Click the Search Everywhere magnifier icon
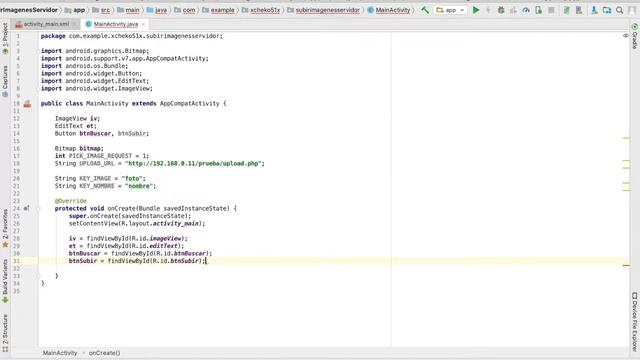The image size is (640, 360). [620, 10]
